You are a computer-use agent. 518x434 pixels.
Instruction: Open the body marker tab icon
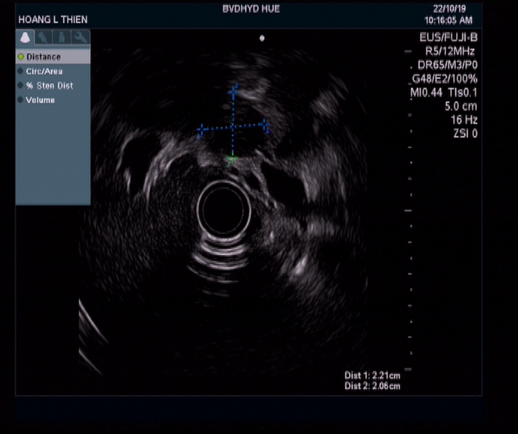(x=61, y=37)
